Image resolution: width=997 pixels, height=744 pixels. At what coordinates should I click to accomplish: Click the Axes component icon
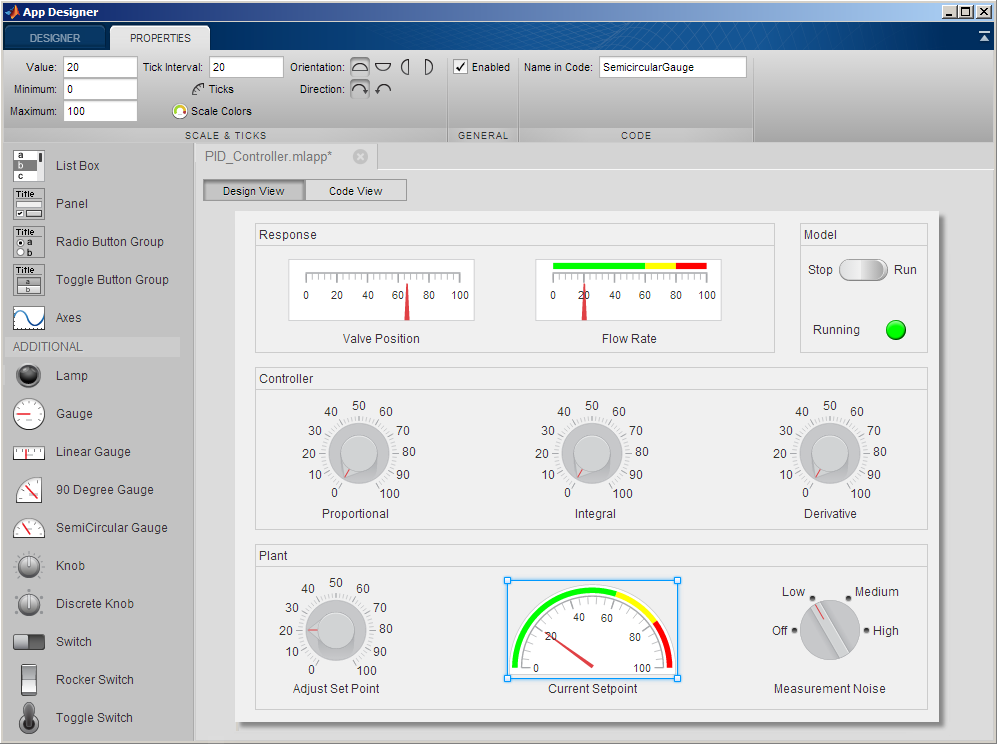[29, 318]
